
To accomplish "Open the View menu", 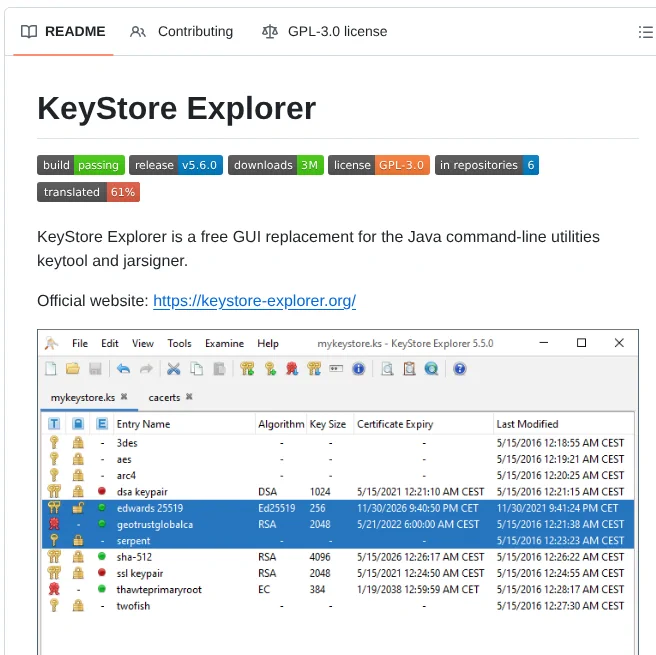I will pyautogui.click(x=143, y=343).
